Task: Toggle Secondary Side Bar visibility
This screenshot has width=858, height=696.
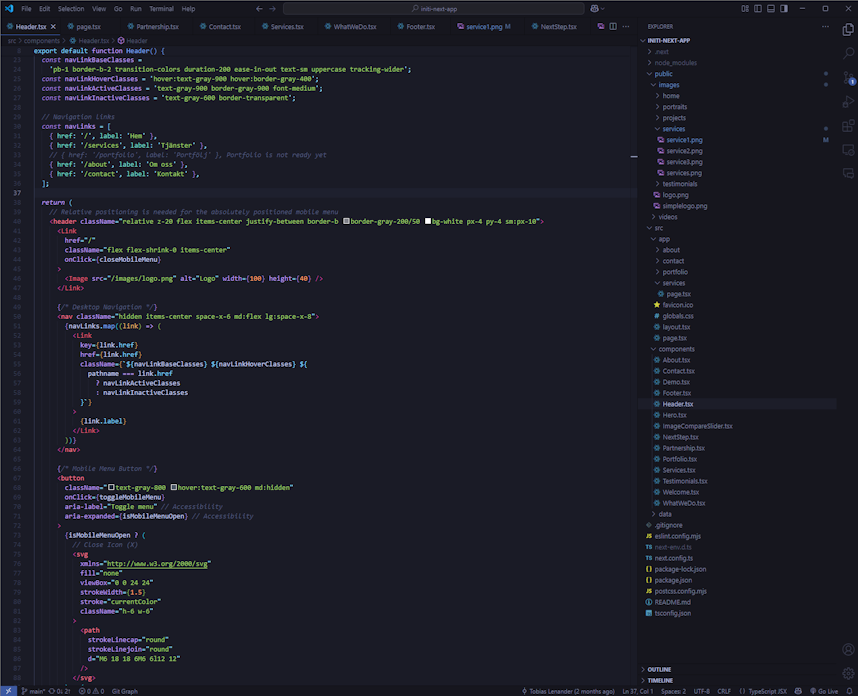Action: point(784,9)
